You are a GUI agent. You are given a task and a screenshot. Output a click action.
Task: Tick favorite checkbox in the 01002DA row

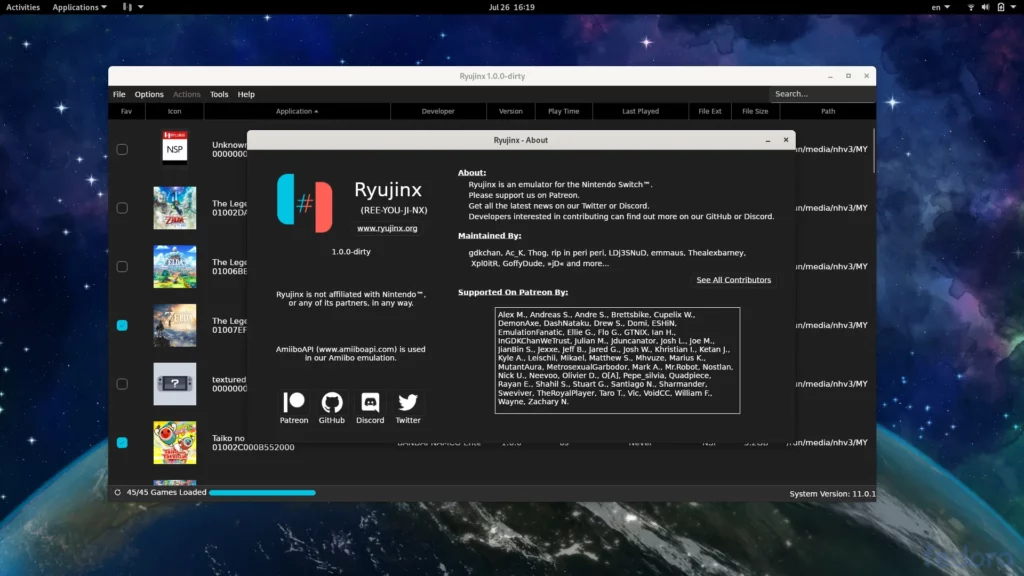pos(122,208)
